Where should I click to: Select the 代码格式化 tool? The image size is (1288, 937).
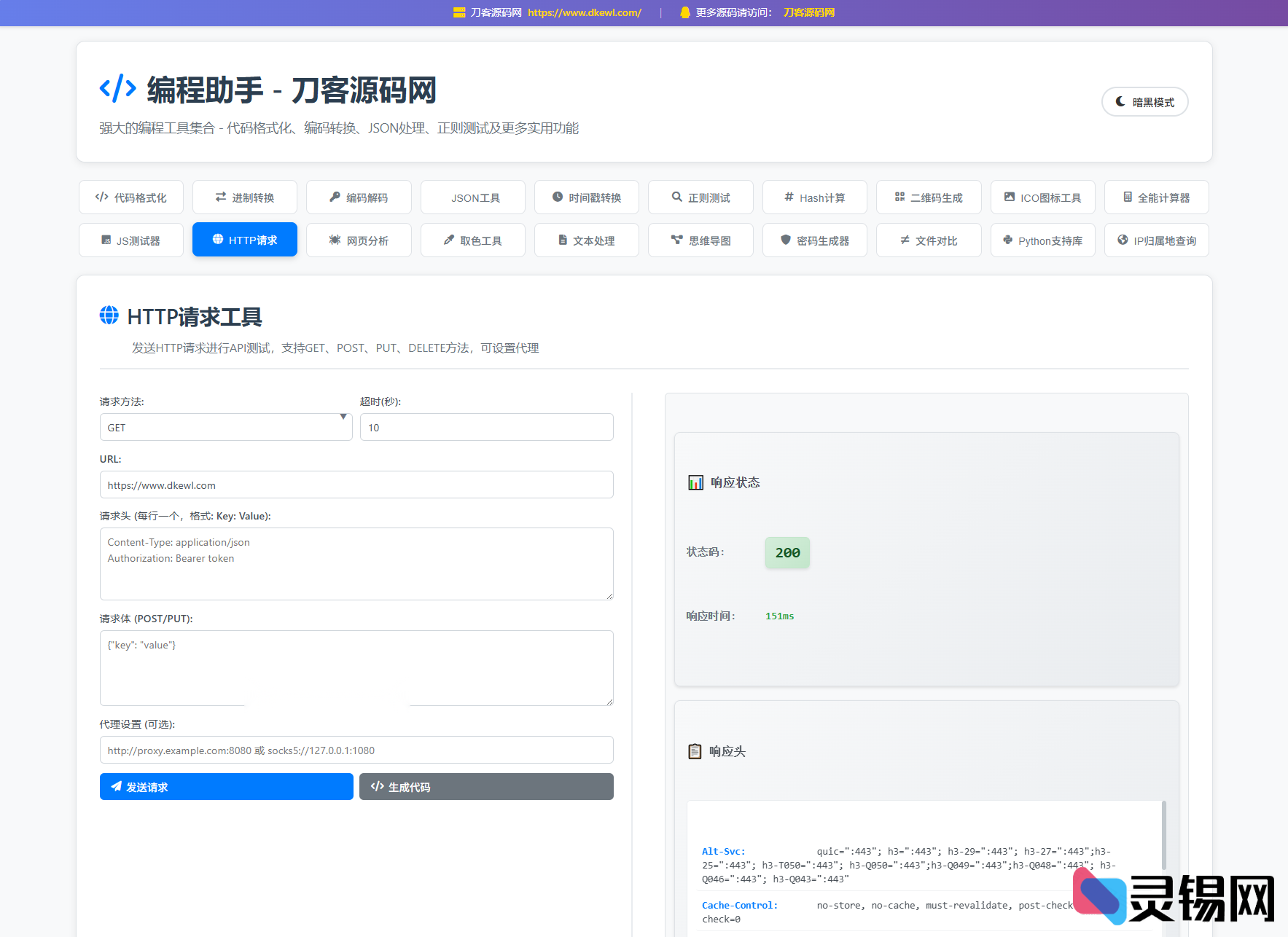click(130, 197)
